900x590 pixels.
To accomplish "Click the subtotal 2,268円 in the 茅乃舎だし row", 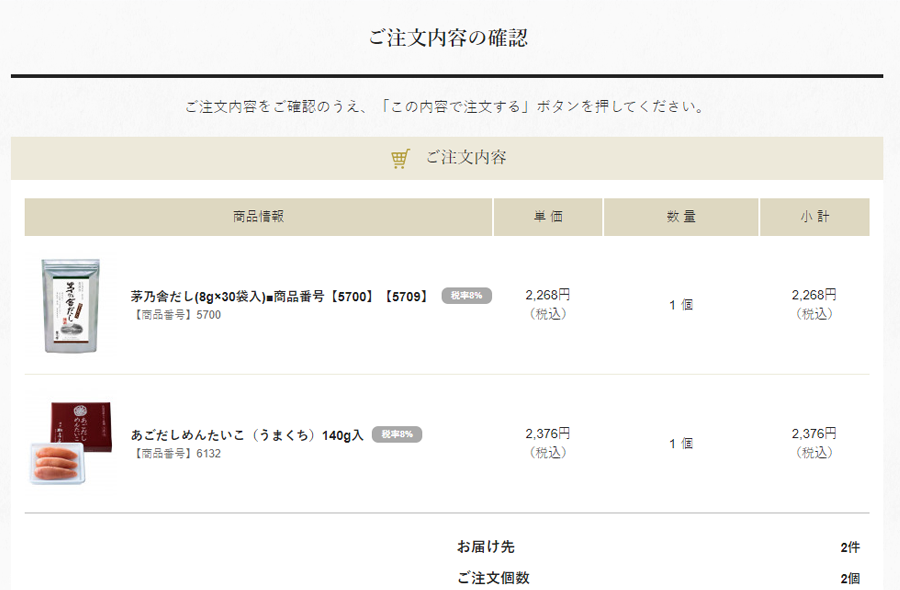I will [x=814, y=295].
